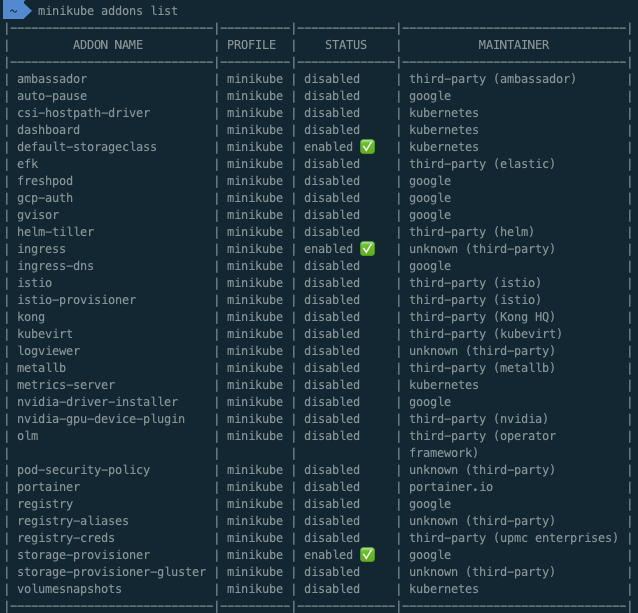
Task: Click the registry-creds addon name
Action: 66,538
